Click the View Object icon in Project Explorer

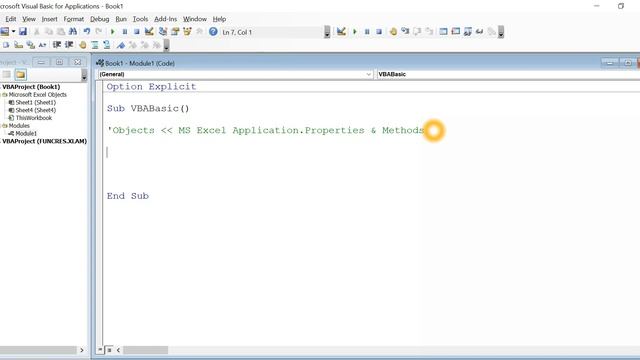[7, 74]
